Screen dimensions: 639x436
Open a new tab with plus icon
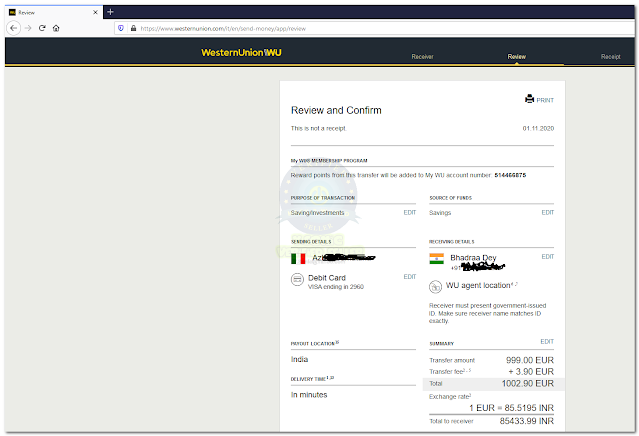[x=110, y=12]
